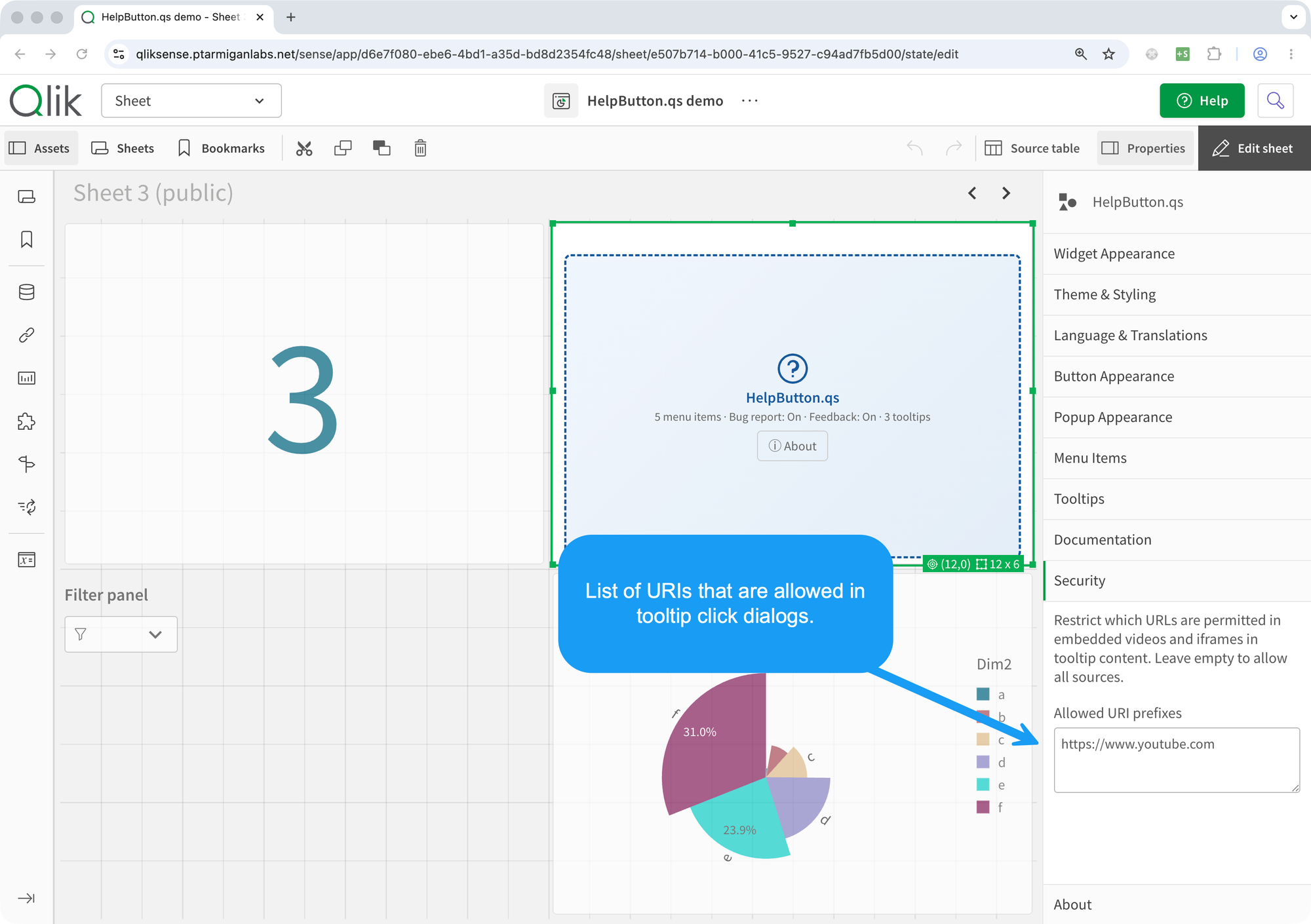The height and width of the screenshot is (924, 1311).
Task: Open the Bookmarks toolbar tab
Action: (222, 148)
